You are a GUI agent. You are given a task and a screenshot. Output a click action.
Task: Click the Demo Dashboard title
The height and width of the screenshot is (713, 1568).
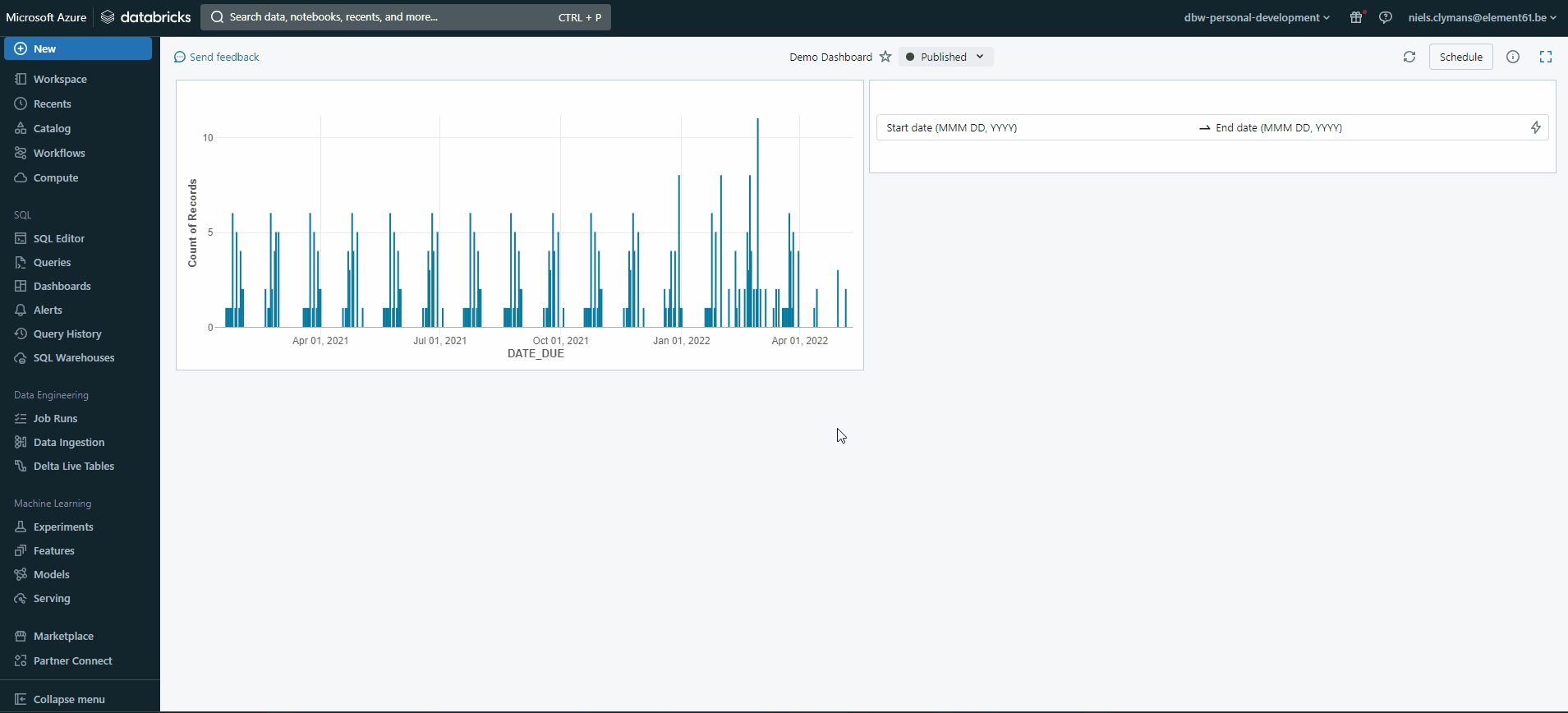pos(830,57)
